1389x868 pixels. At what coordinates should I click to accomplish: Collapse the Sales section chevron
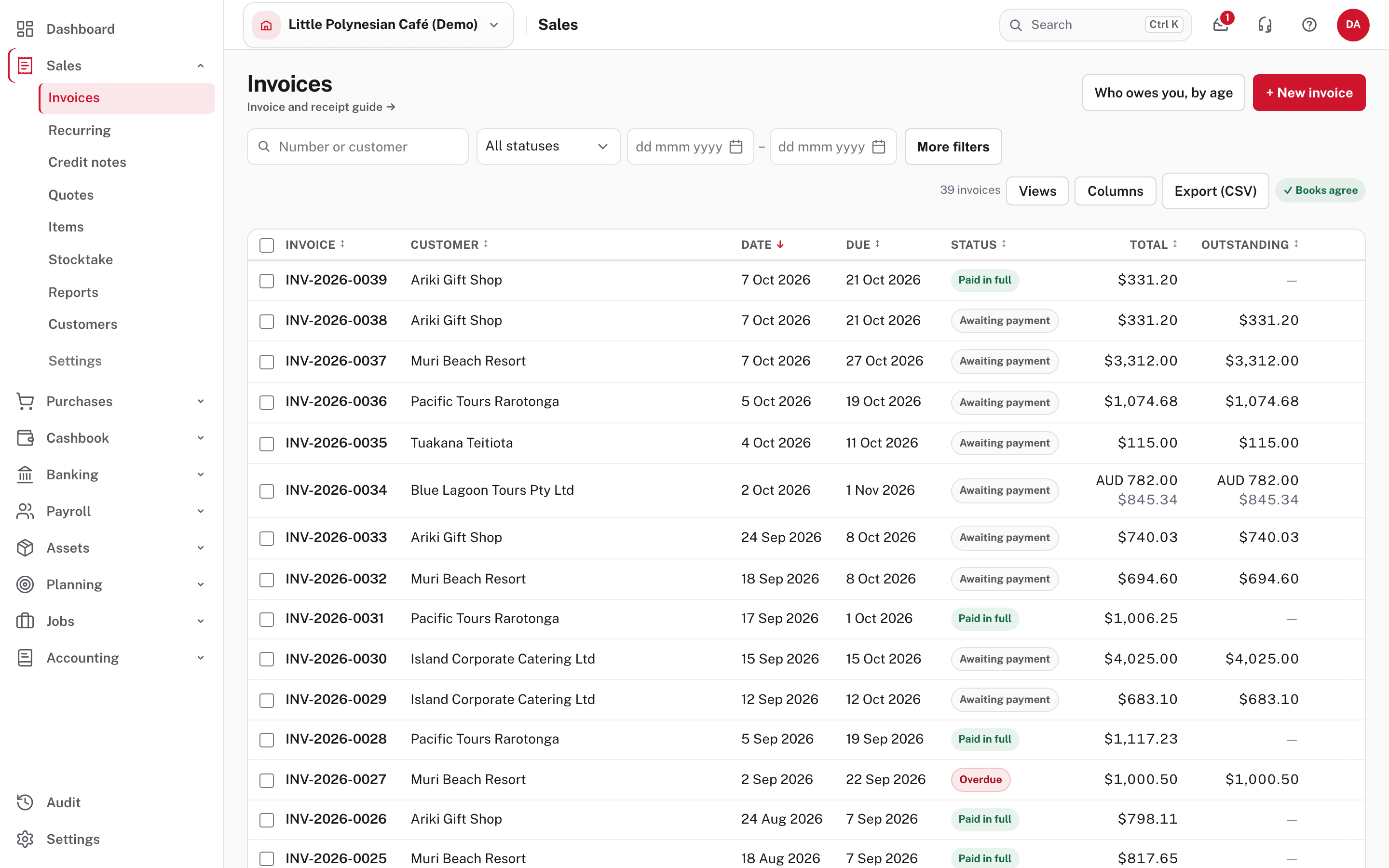201,66
